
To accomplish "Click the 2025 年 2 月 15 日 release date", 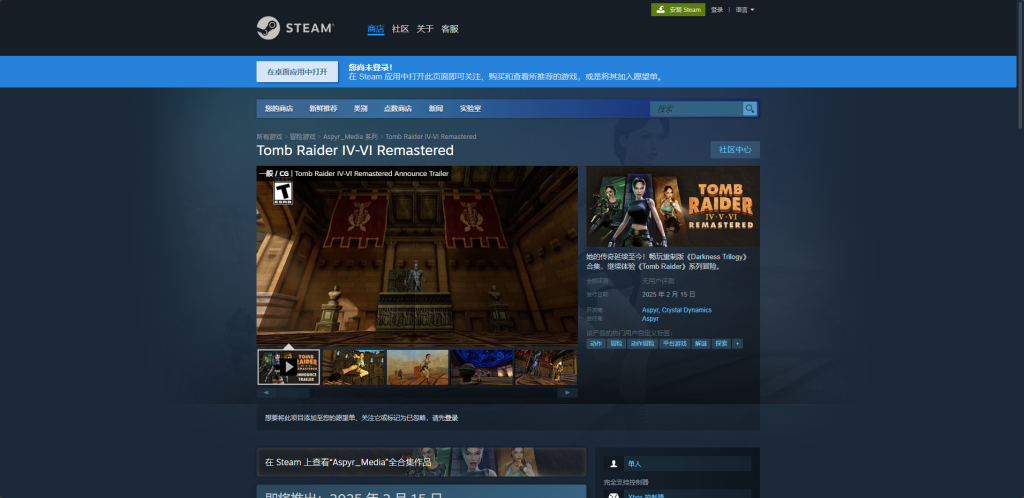I will point(669,294).
